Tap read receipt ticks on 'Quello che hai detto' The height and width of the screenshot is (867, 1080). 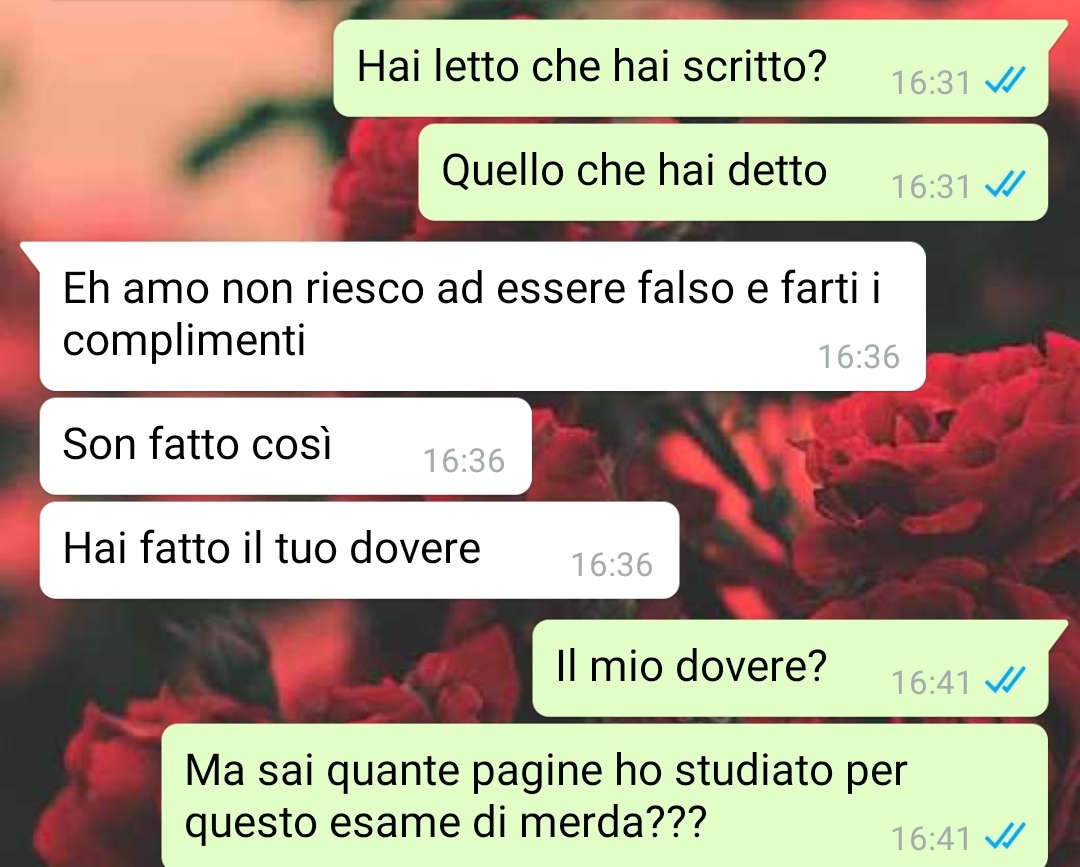[x=1005, y=185]
